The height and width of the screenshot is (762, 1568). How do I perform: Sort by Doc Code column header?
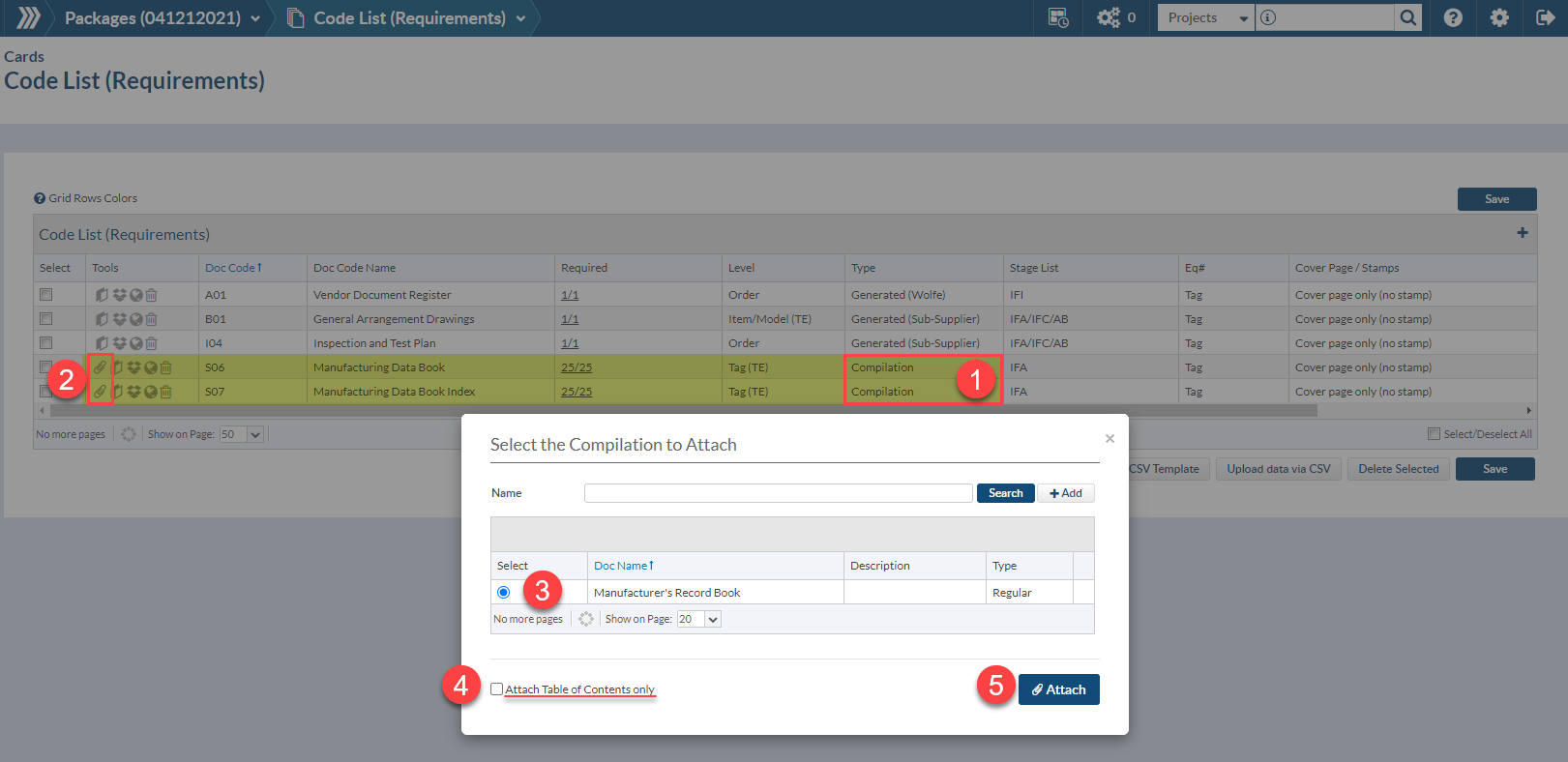[233, 268]
